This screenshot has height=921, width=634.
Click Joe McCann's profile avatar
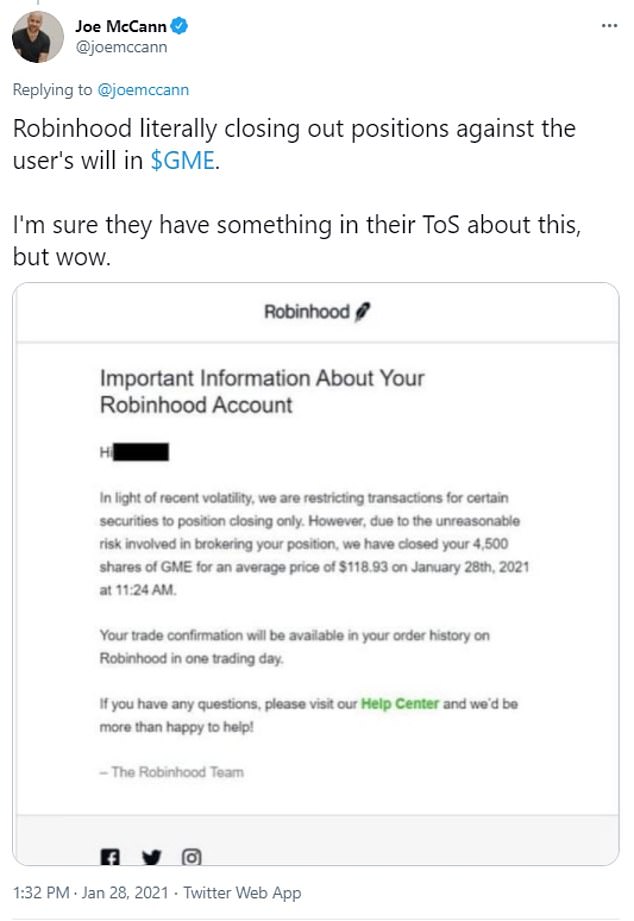pyautogui.click(x=37, y=36)
